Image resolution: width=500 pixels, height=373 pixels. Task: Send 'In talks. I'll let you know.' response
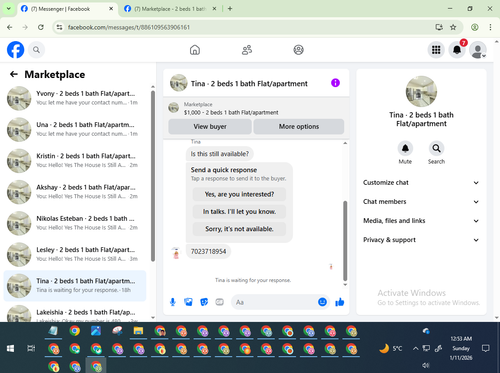(x=239, y=212)
